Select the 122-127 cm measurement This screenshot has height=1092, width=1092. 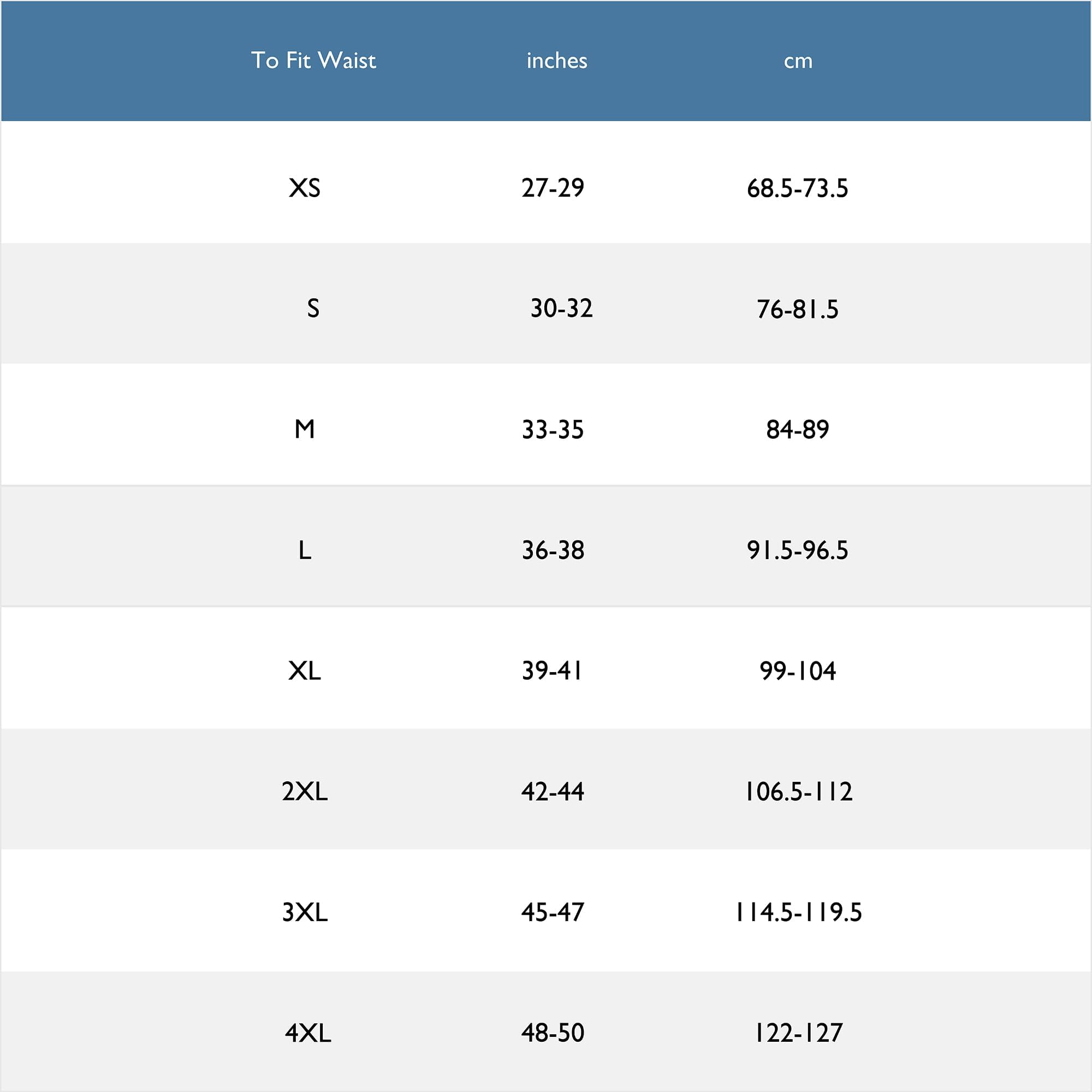pos(798,1033)
